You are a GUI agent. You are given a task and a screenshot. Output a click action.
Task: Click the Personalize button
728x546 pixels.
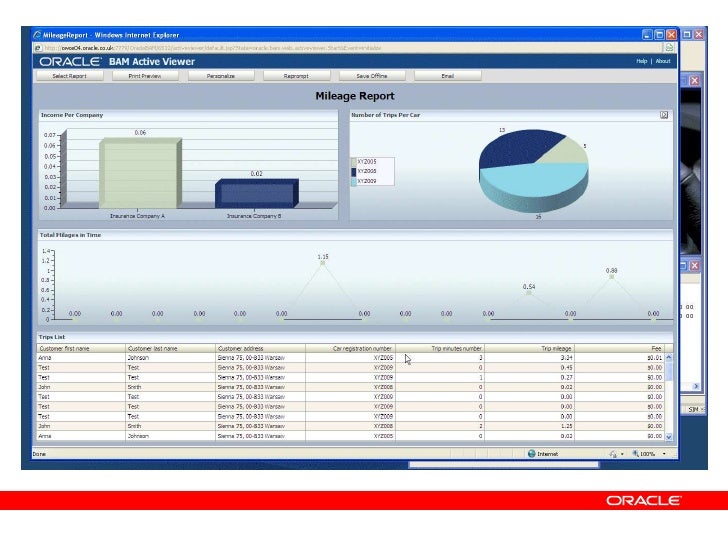click(x=221, y=76)
